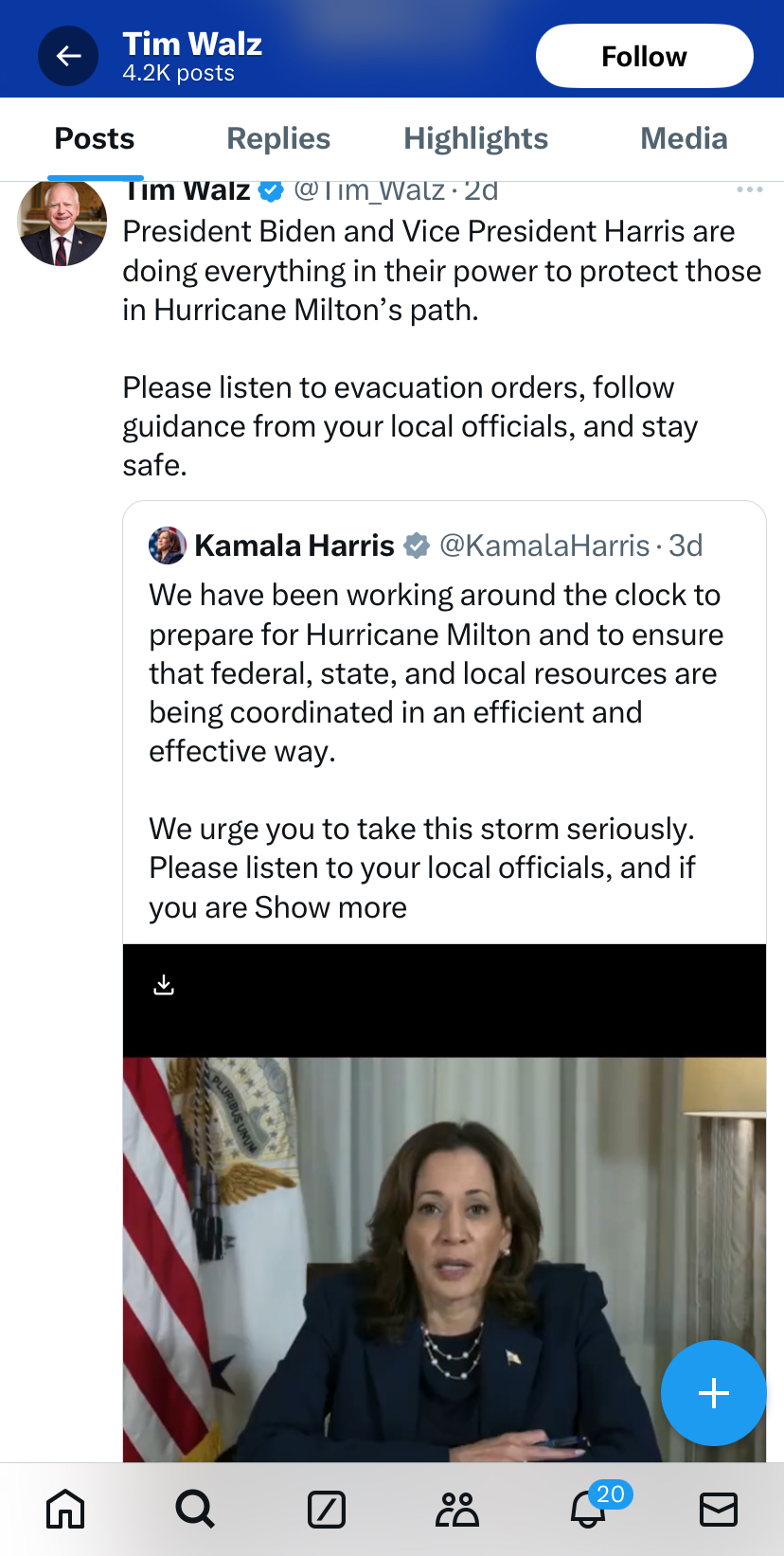The image size is (784, 1556).
Task: Tap Tim Walz profile picture
Action: click(x=62, y=223)
